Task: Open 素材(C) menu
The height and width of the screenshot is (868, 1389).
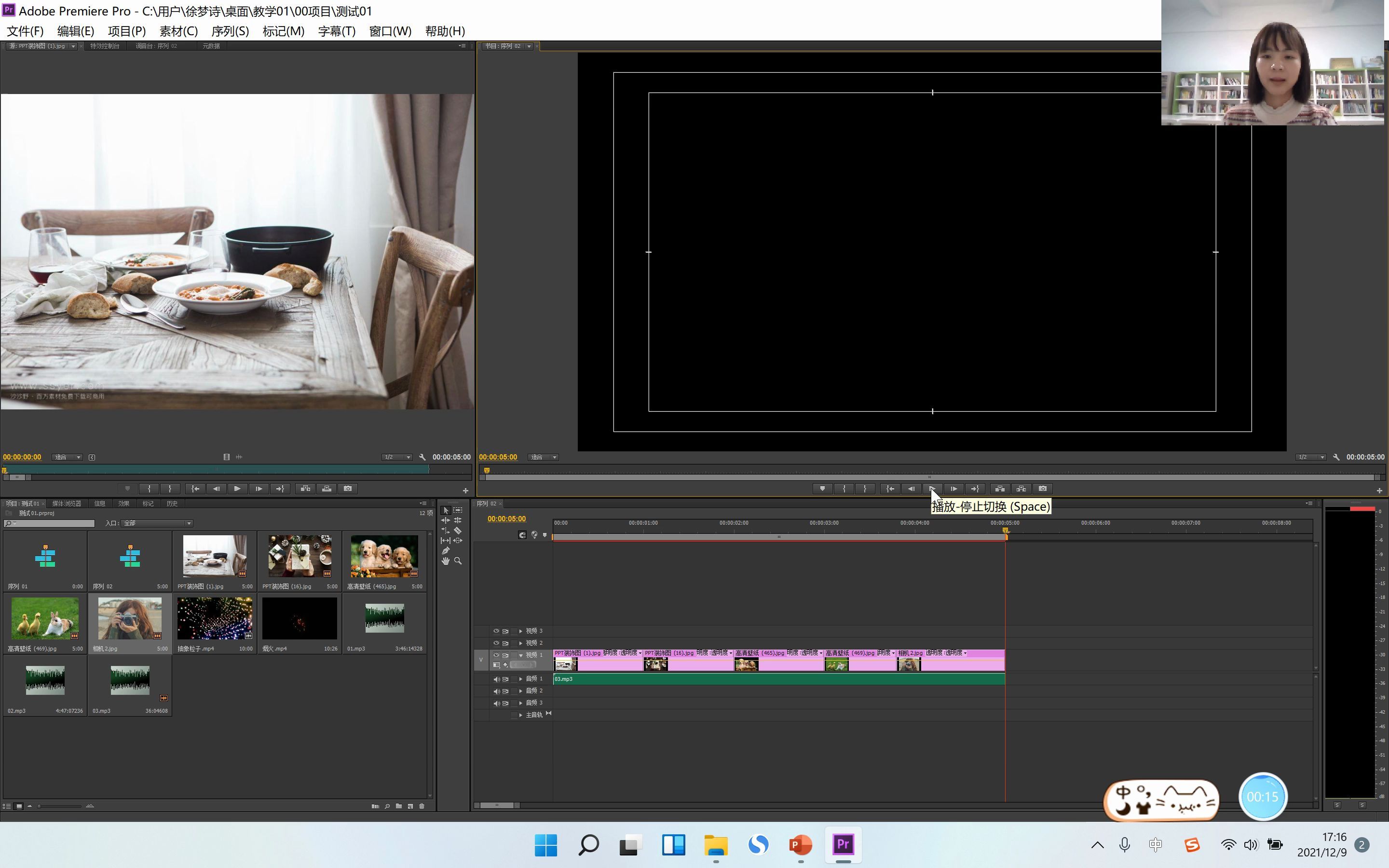Action: point(178,31)
